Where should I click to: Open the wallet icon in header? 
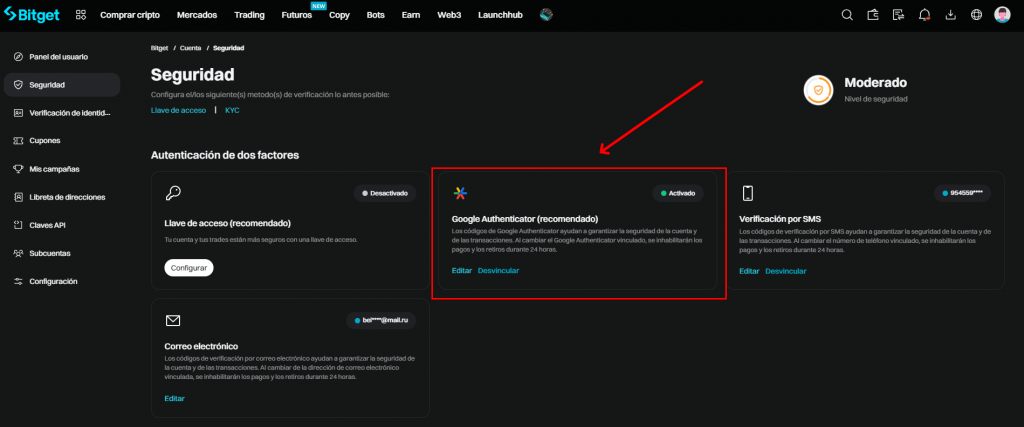pyautogui.click(x=873, y=15)
